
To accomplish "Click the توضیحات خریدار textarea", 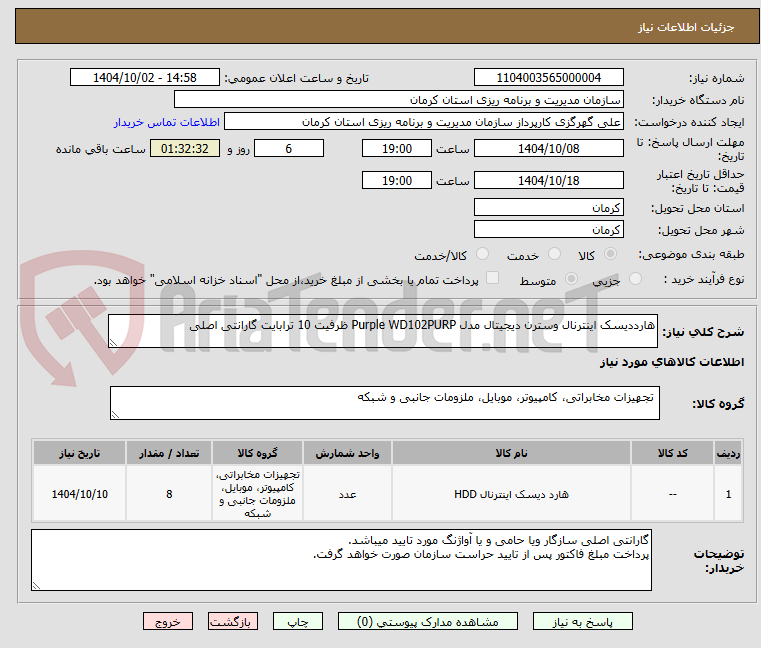I will (341, 560).
